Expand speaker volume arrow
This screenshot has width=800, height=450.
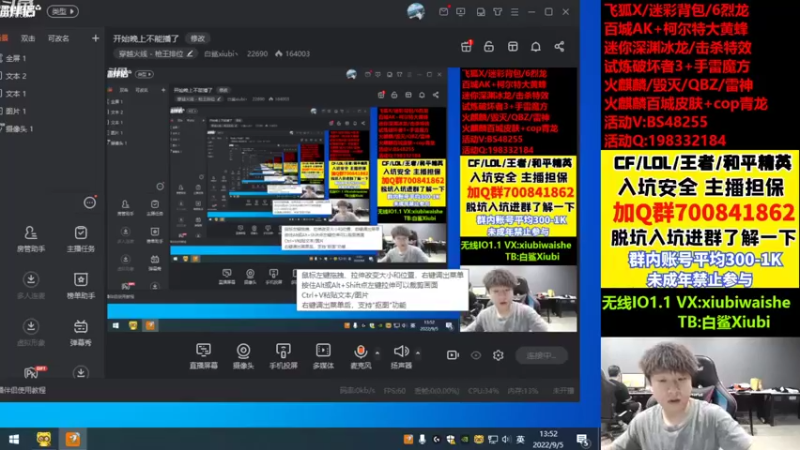tap(418, 353)
